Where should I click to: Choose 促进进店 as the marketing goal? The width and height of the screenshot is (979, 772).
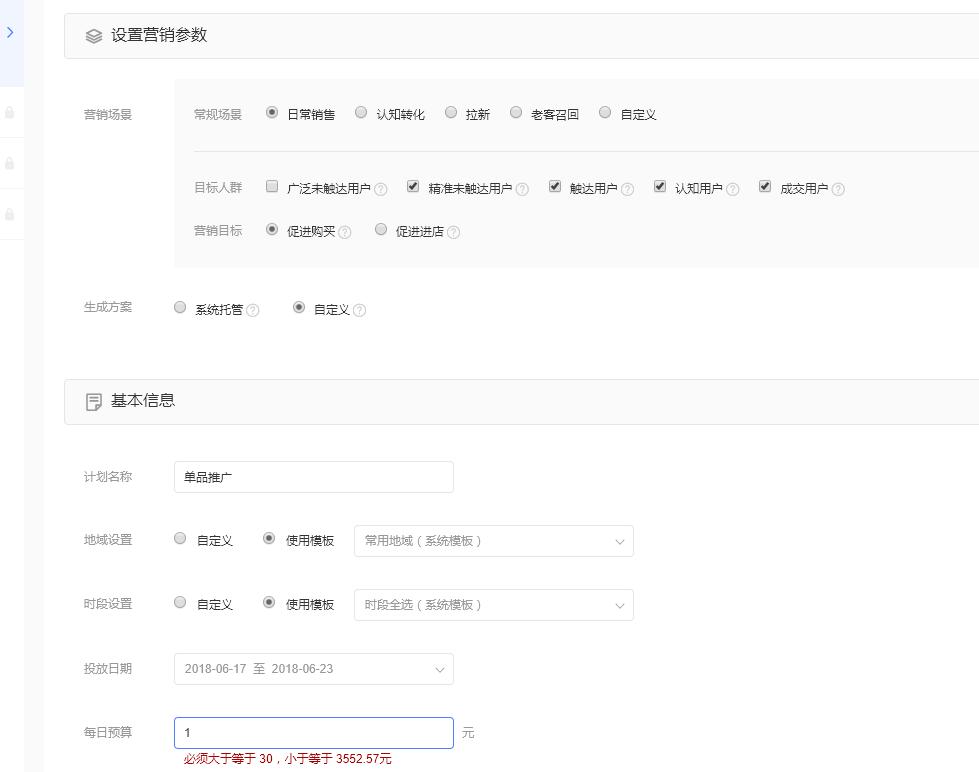(x=381, y=230)
